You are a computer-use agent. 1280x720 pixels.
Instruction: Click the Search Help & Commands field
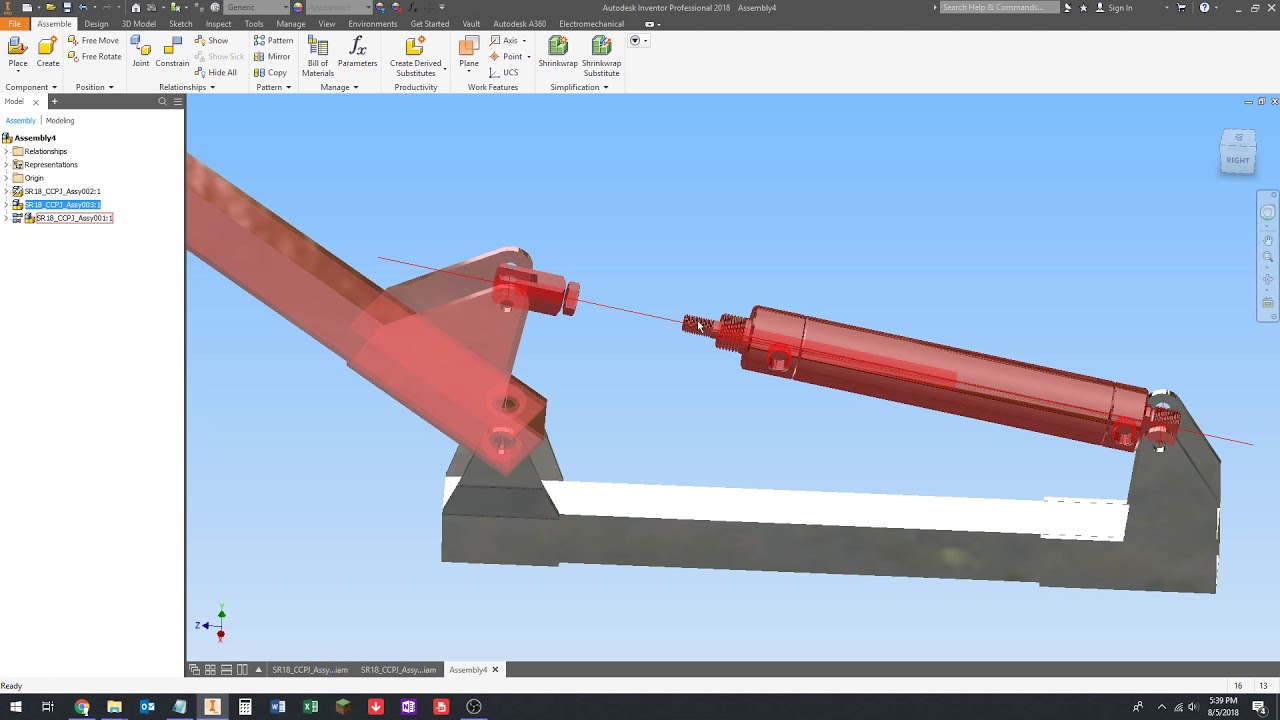coord(1000,7)
